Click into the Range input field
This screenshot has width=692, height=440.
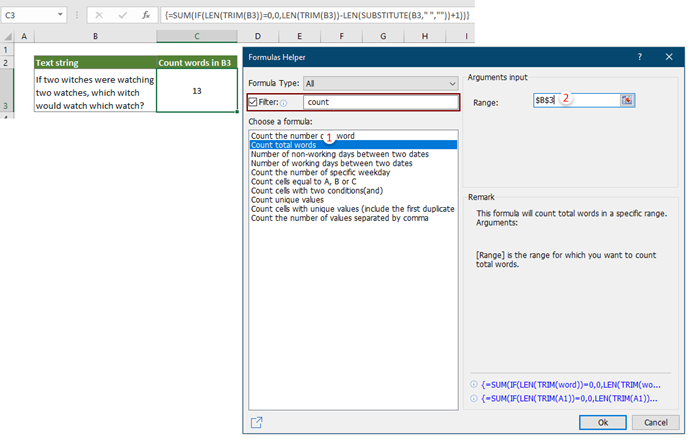pos(575,100)
